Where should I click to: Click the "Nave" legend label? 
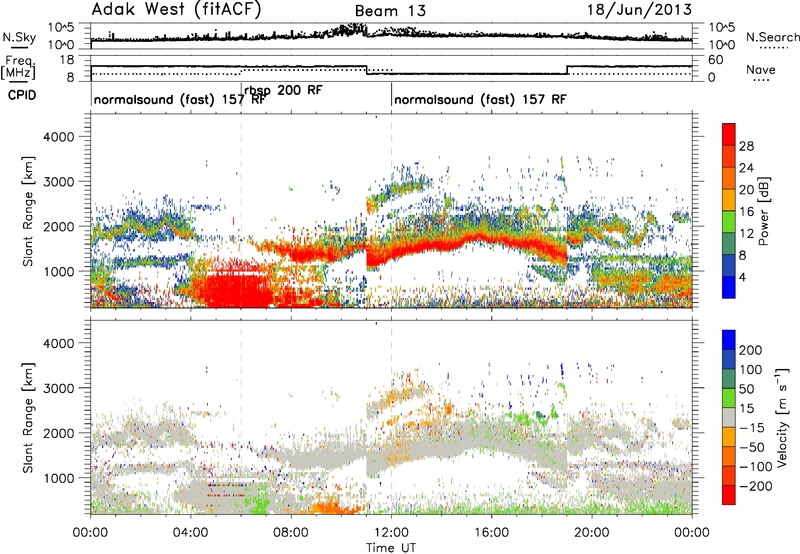[x=760, y=69]
